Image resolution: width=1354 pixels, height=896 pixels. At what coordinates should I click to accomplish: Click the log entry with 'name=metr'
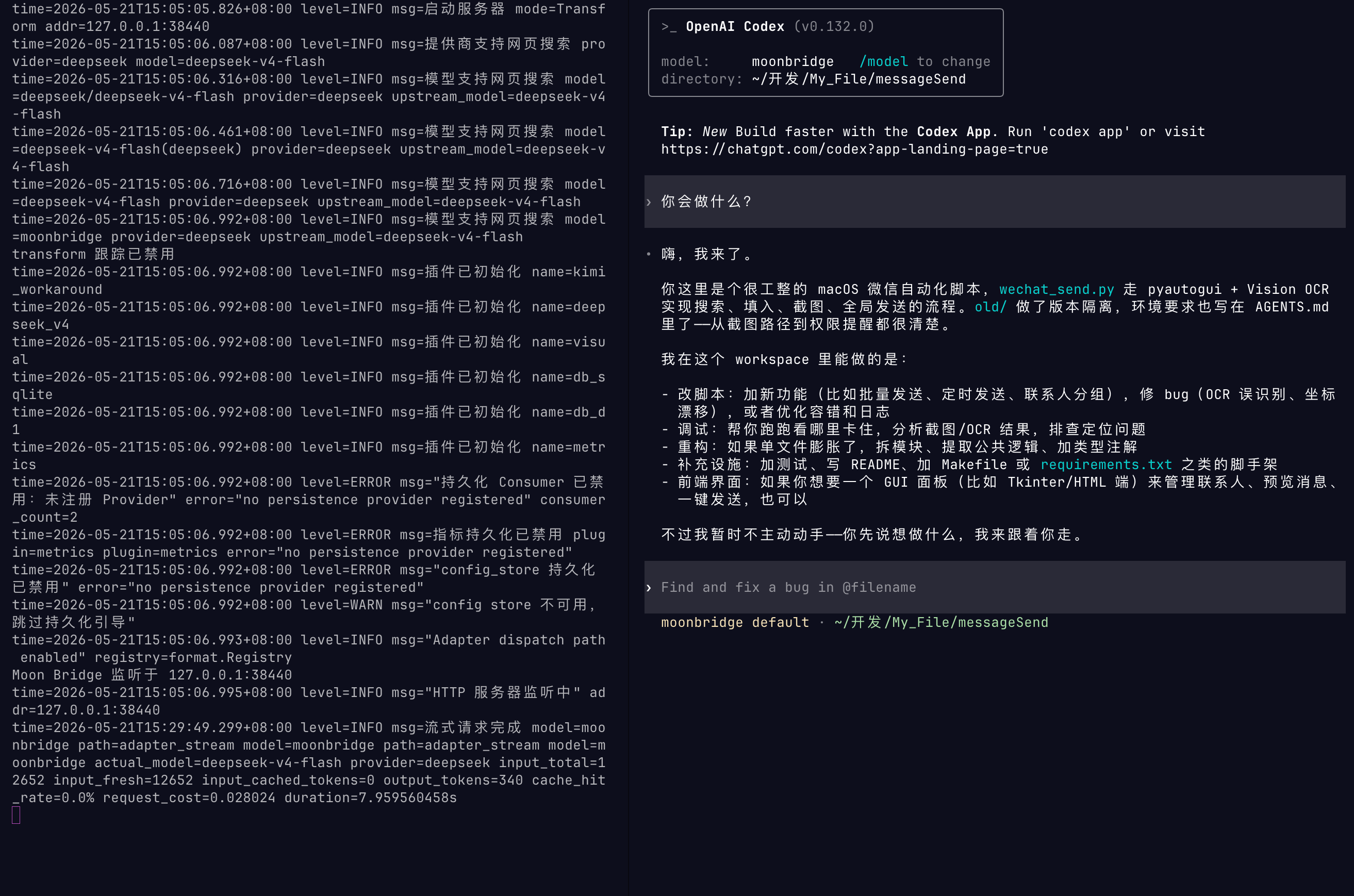pos(309,455)
